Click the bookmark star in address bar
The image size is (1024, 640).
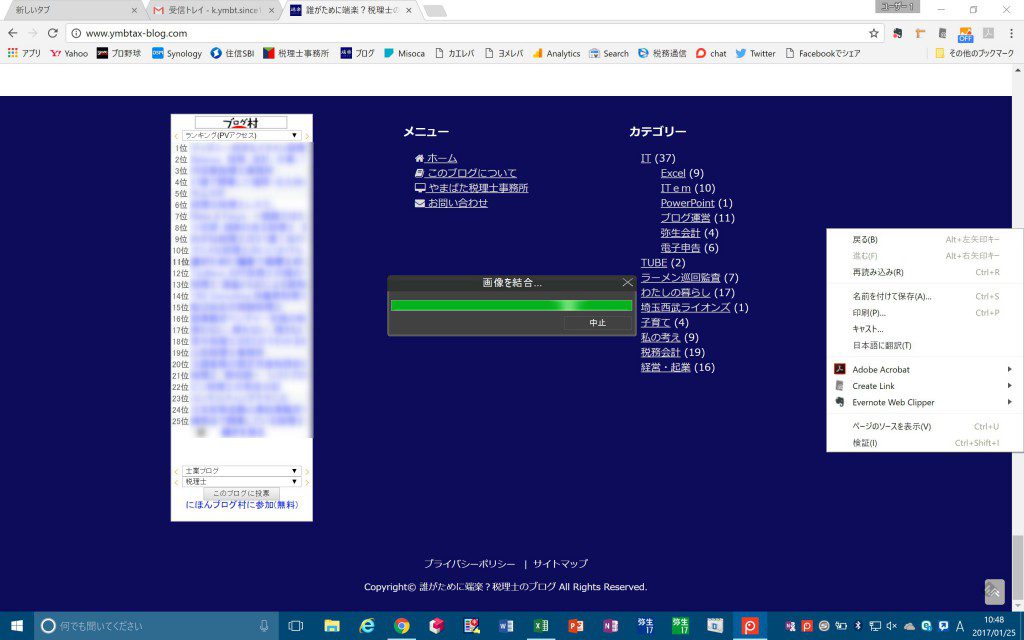tap(873, 33)
